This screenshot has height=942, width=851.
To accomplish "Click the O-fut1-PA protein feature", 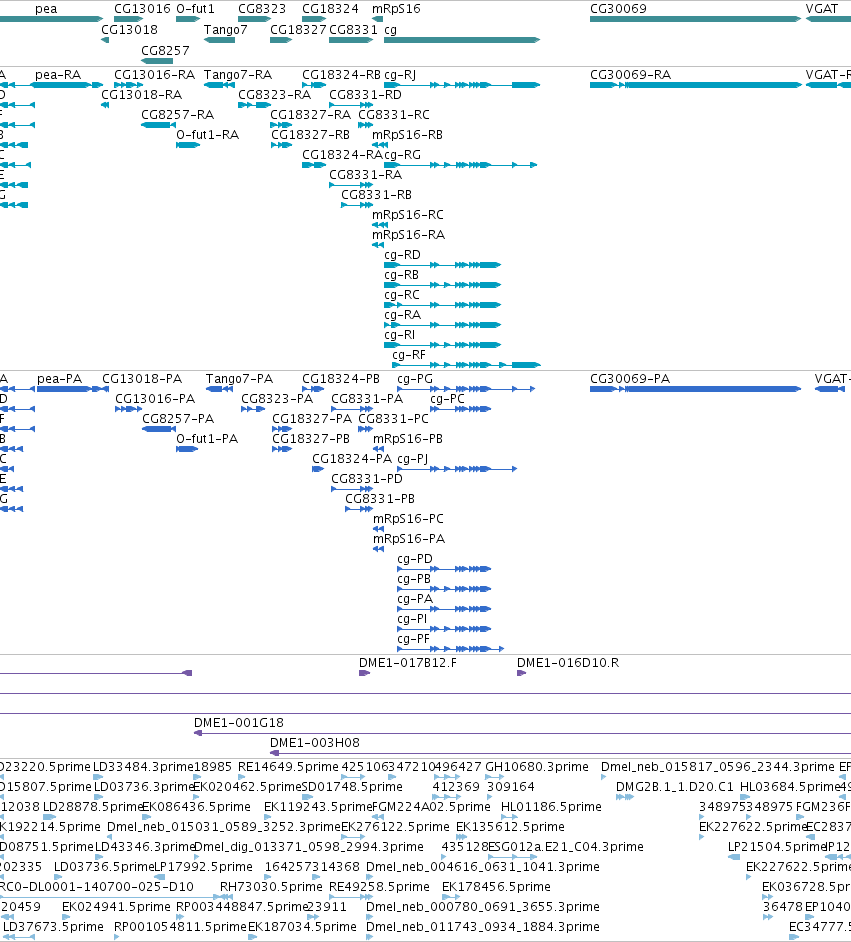I will point(187,449).
